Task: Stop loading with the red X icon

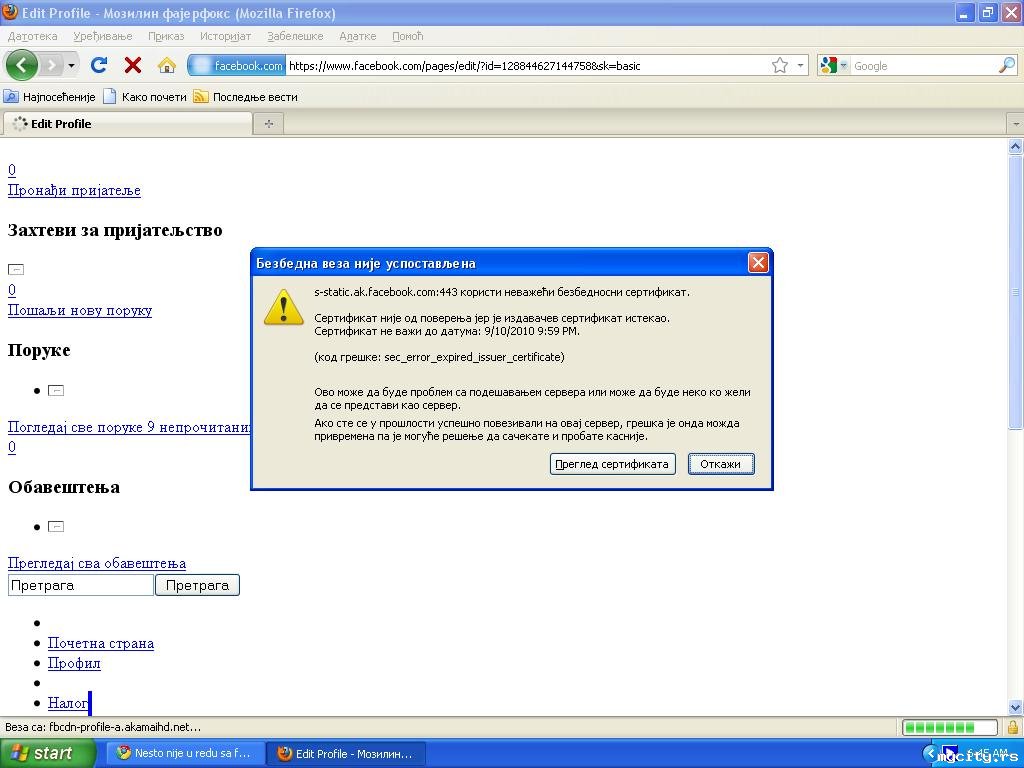Action: tap(133, 65)
